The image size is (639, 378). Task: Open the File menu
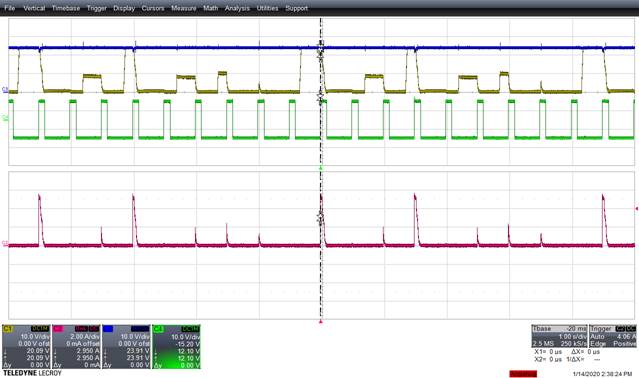point(9,8)
